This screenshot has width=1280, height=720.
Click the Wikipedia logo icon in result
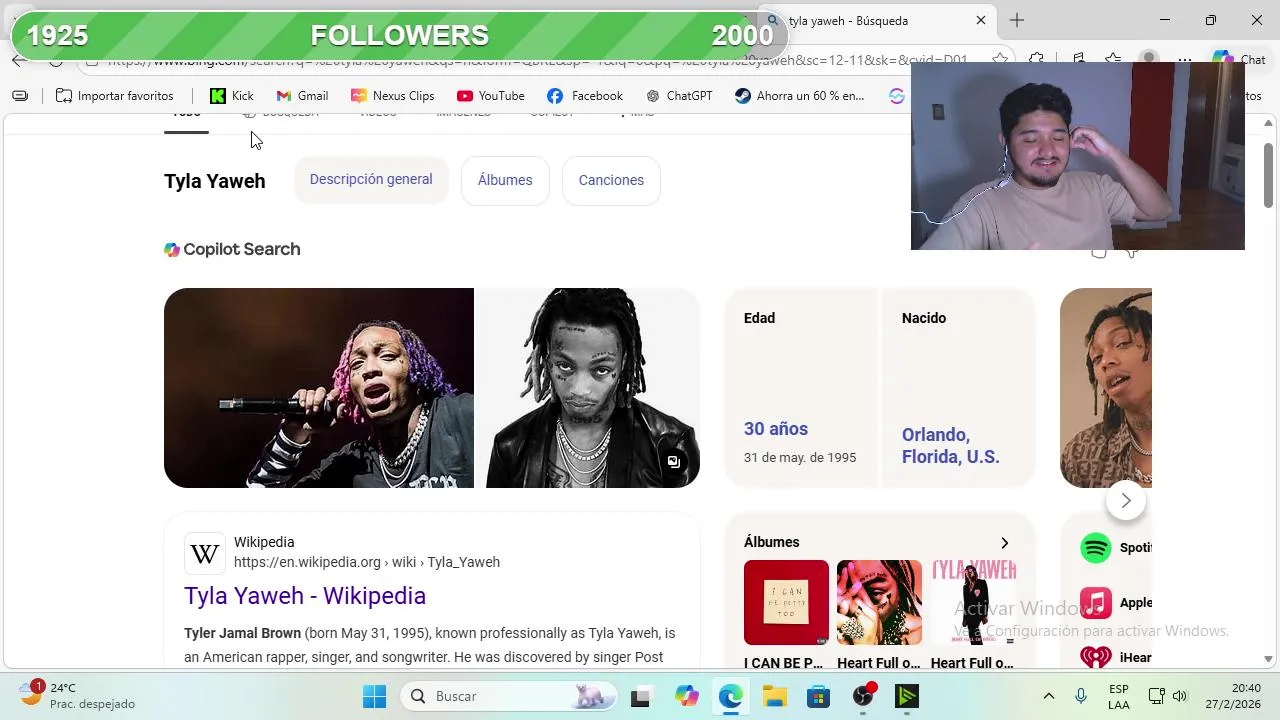(205, 553)
